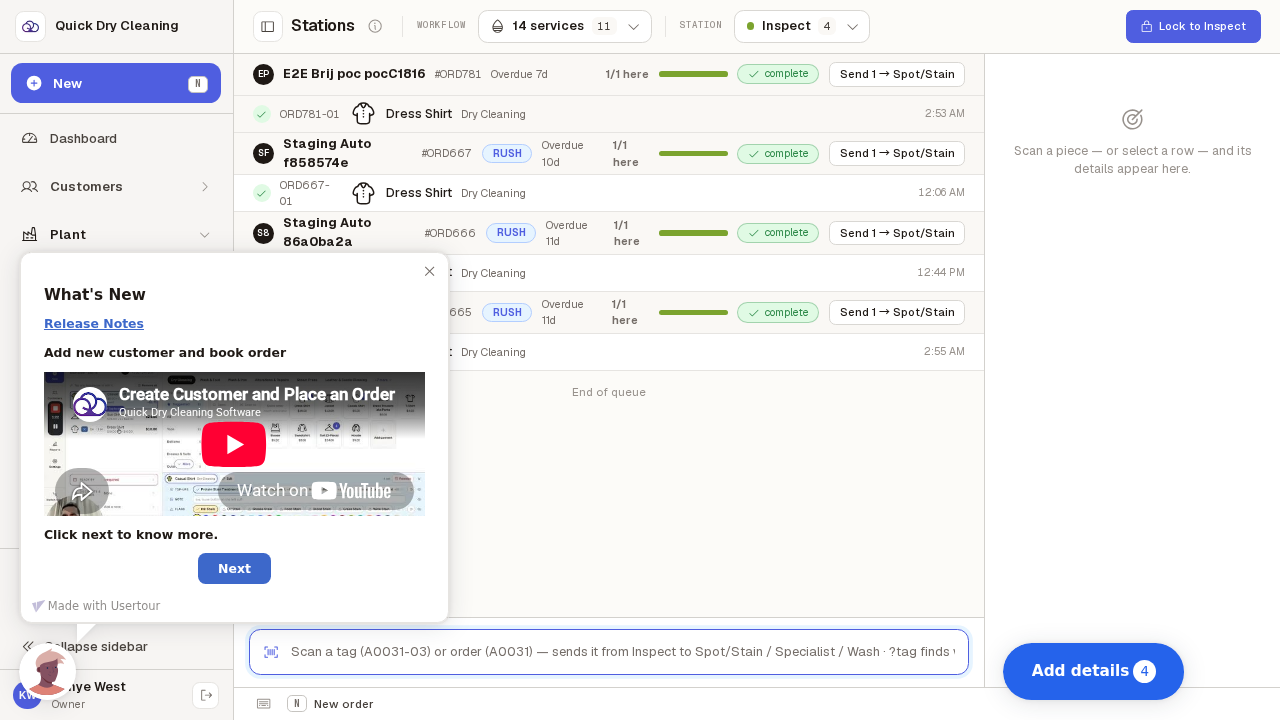Click Watch on YouTube in the video
Image resolution: width=1280 pixels, height=720 pixels.
pyautogui.click(x=314, y=491)
